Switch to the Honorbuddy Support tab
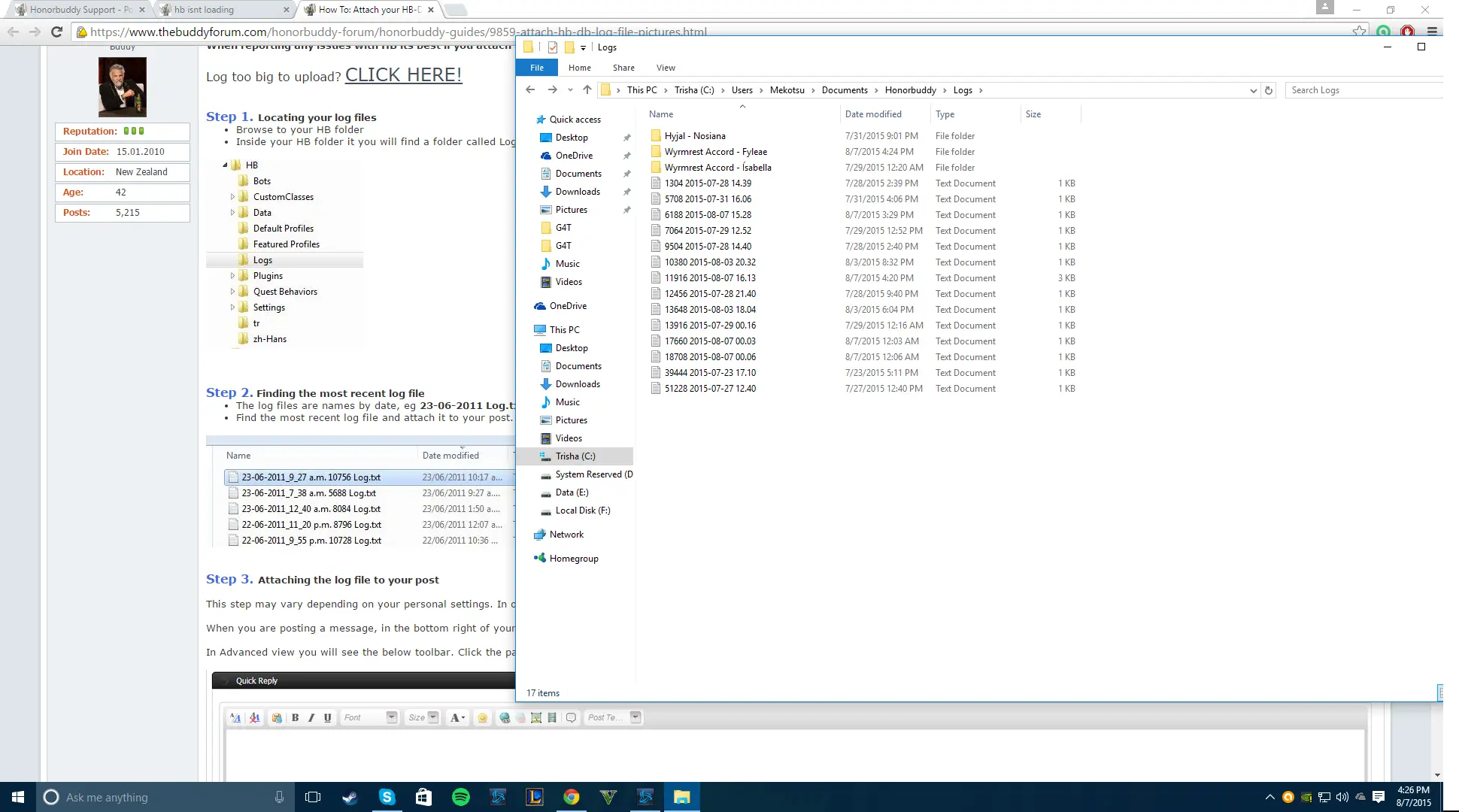 pos(80,10)
